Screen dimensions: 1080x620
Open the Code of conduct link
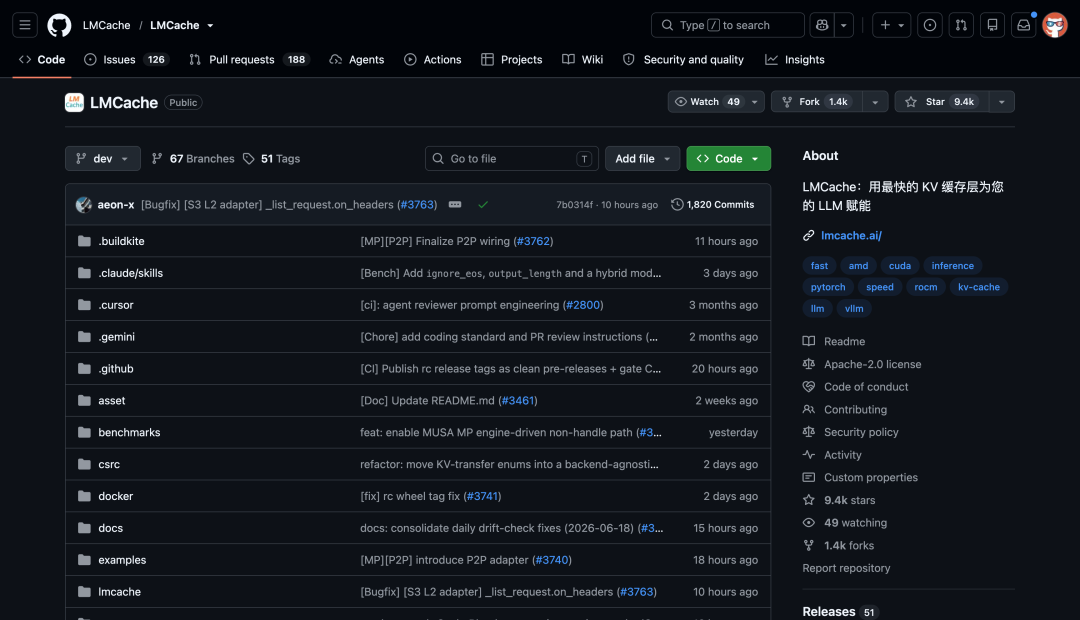point(866,387)
